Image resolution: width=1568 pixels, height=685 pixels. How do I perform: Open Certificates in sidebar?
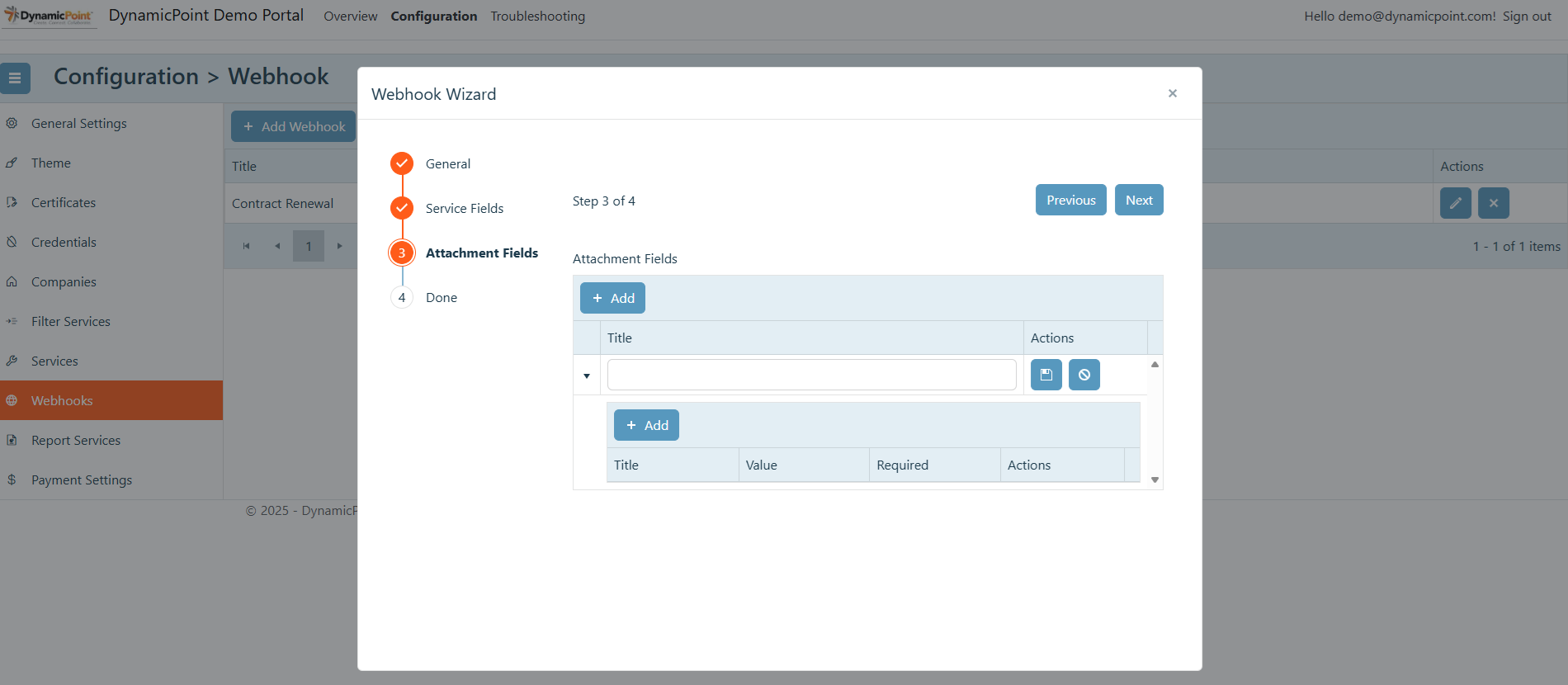111,202
